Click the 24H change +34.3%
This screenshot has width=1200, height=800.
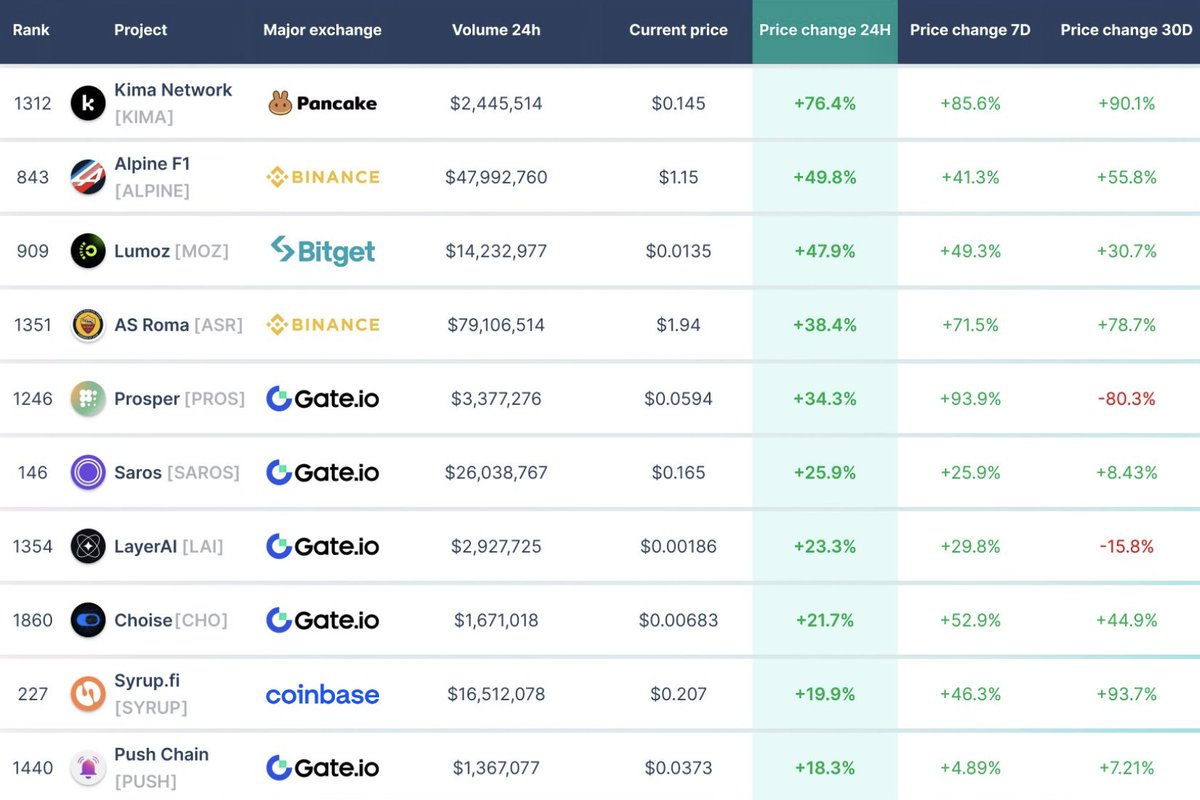pos(825,399)
